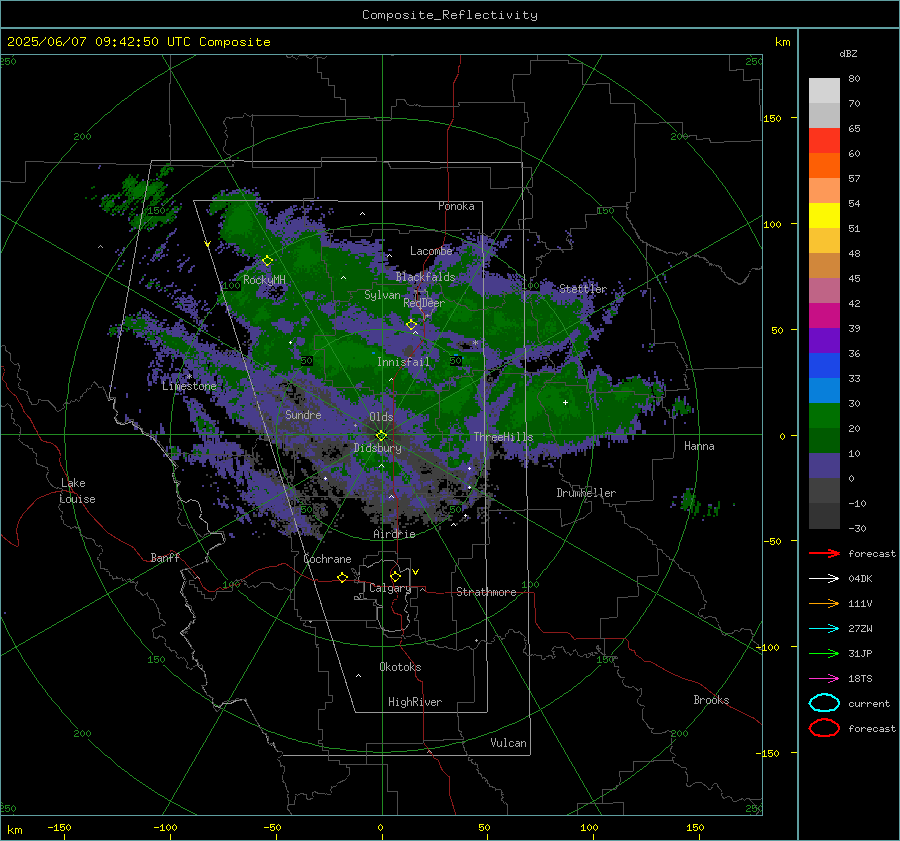Click the Airdrie city label
The height and width of the screenshot is (841, 900).
pos(394,534)
